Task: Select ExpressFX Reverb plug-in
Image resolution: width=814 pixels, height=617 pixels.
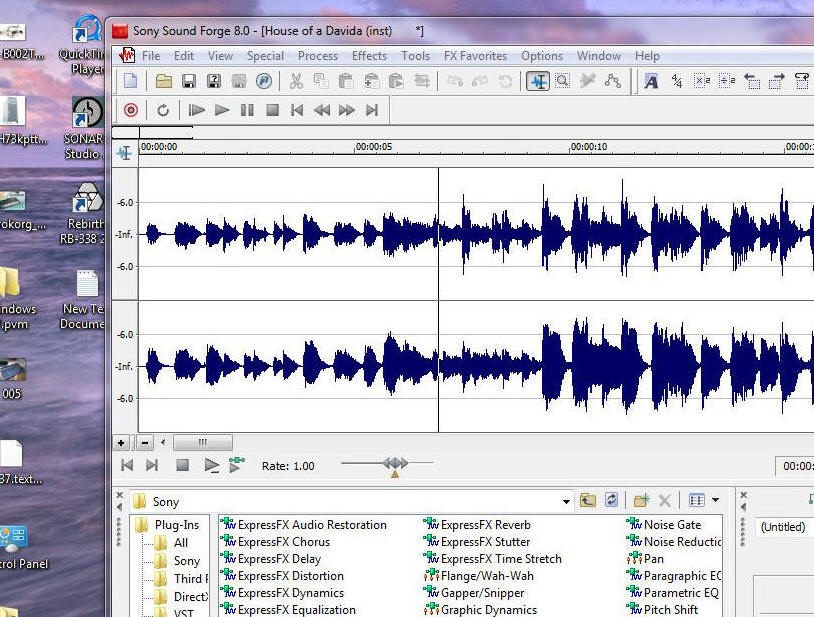Action: click(478, 525)
